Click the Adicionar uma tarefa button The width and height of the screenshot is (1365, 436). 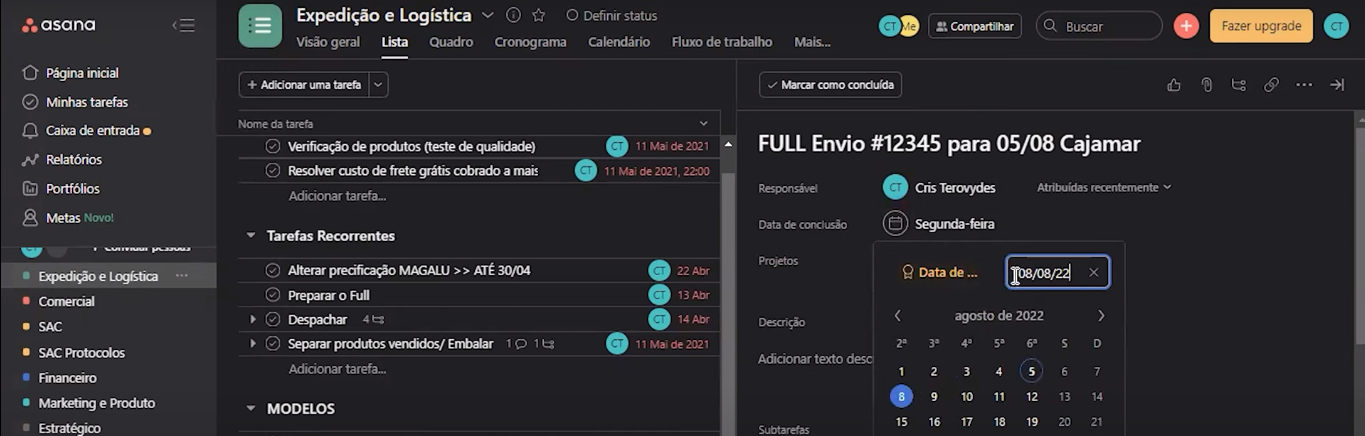click(x=304, y=85)
